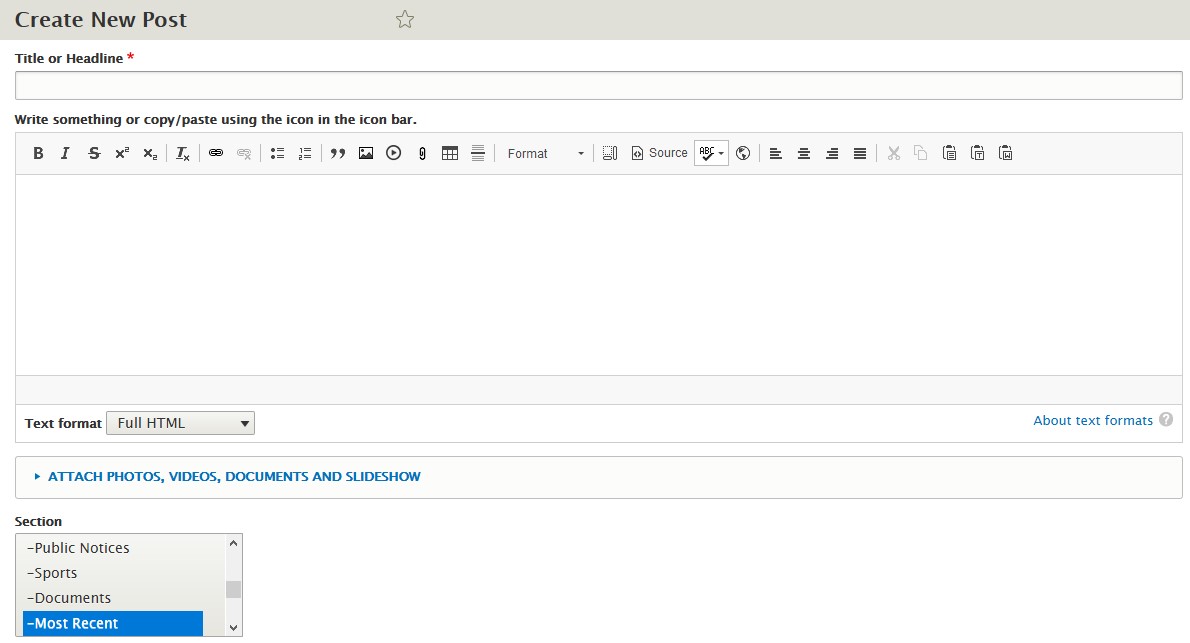Click the strikethrough icon
1190x643 pixels.
tap(94, 153)
